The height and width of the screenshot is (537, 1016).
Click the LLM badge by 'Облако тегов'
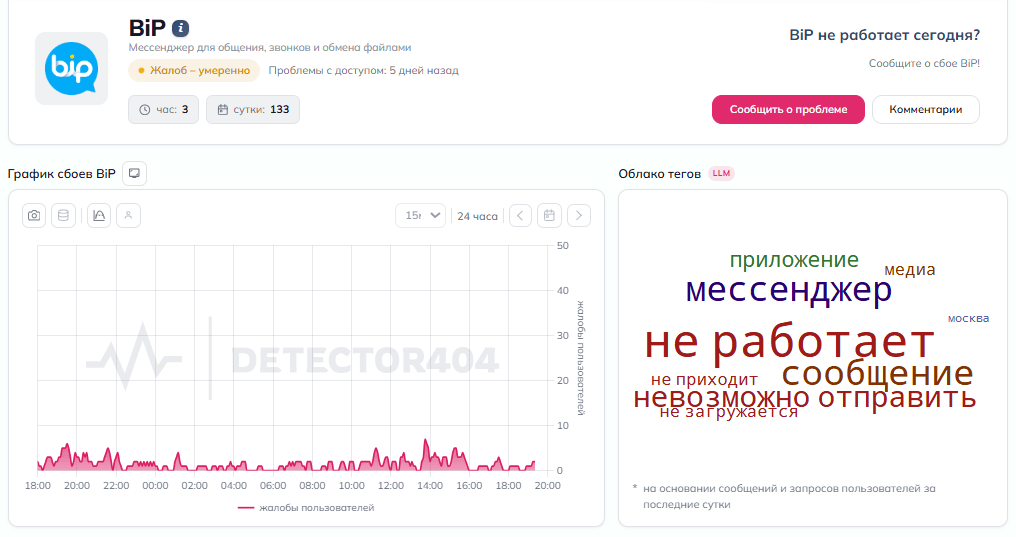tap(721, 174)
